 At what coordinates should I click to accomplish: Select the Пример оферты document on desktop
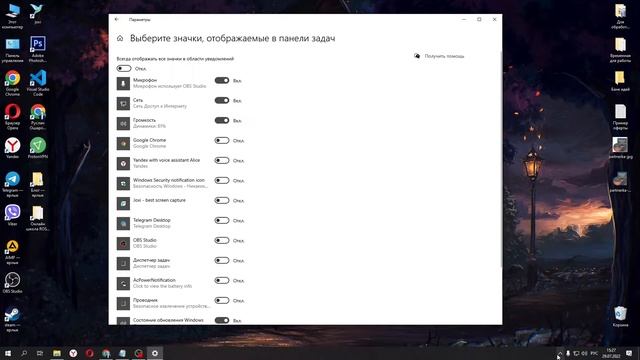pos(620,117)
